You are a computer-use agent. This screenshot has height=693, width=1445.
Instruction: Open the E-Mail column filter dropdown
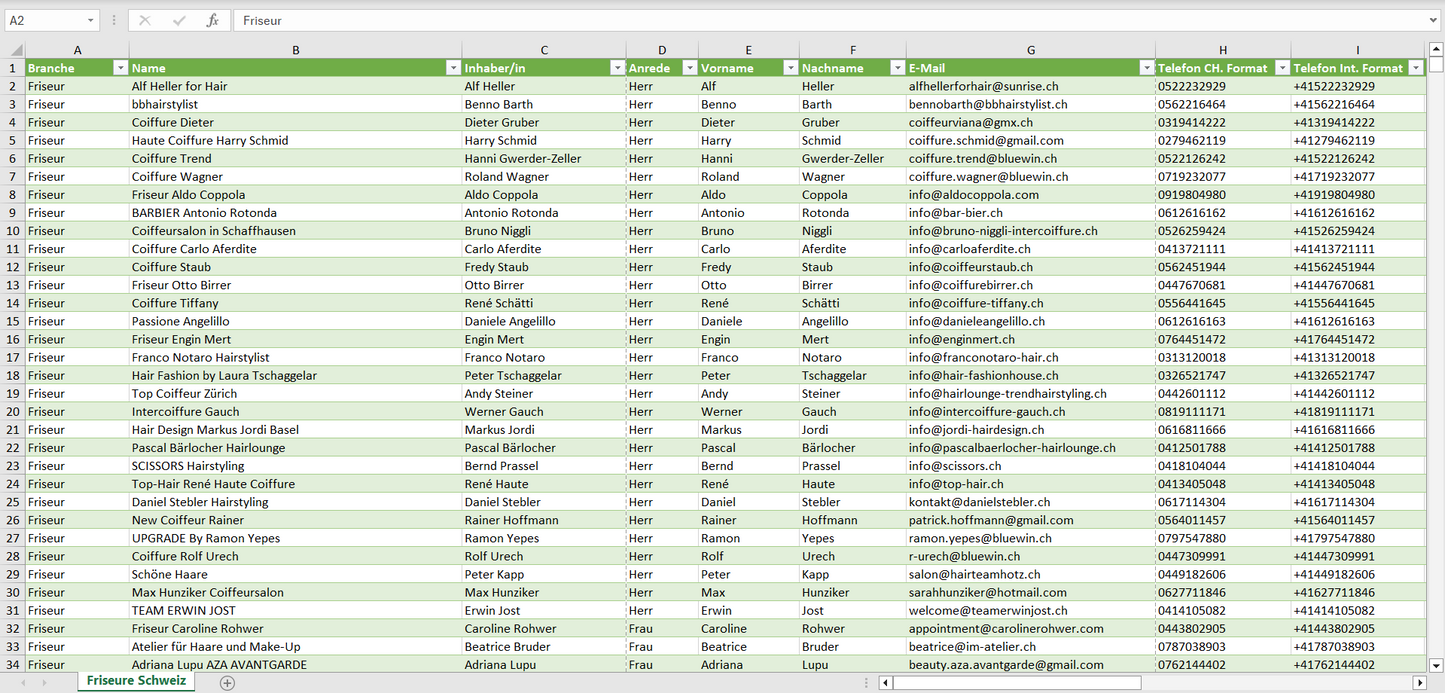(1145, 68)
